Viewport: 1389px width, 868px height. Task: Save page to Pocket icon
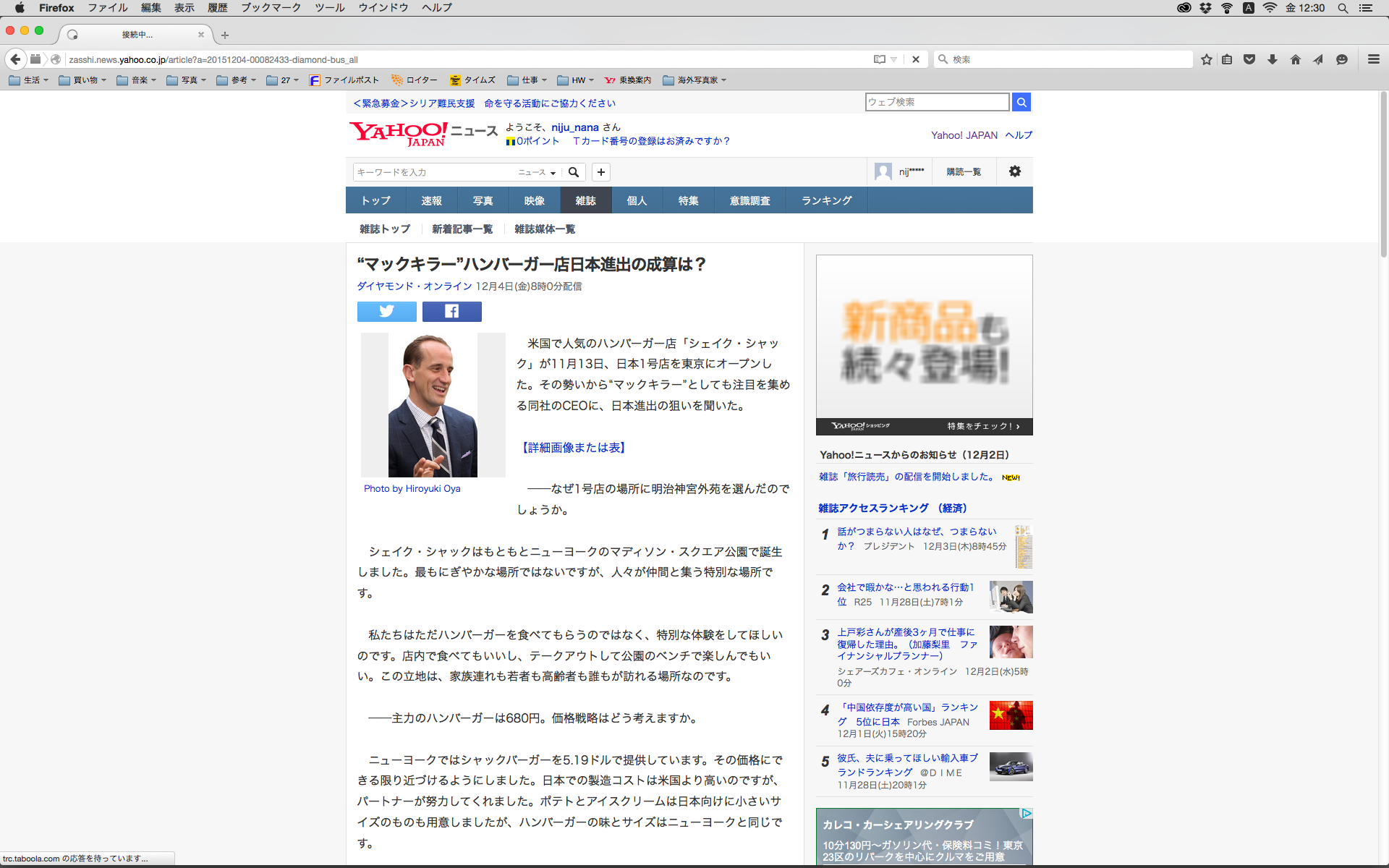1249,59
